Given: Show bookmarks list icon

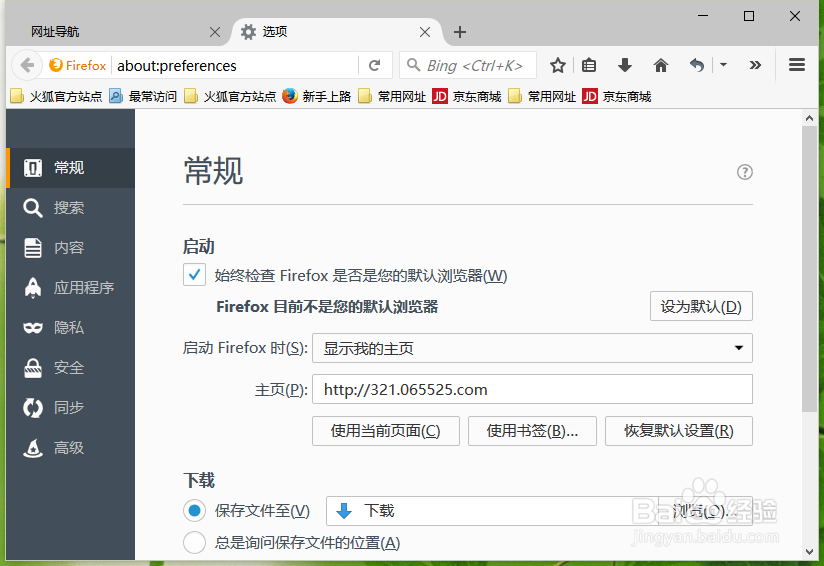Looking at the screenshot, I should point(589,65).
